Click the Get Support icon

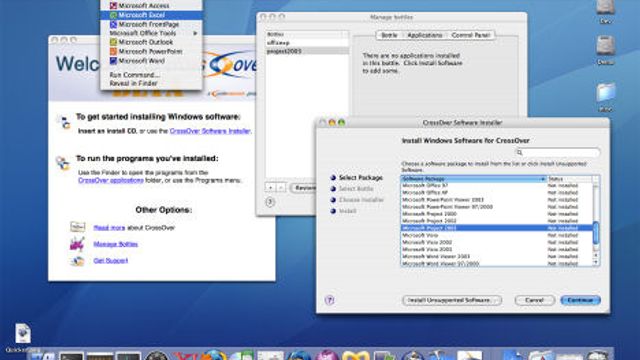click(x=77, y=260)
